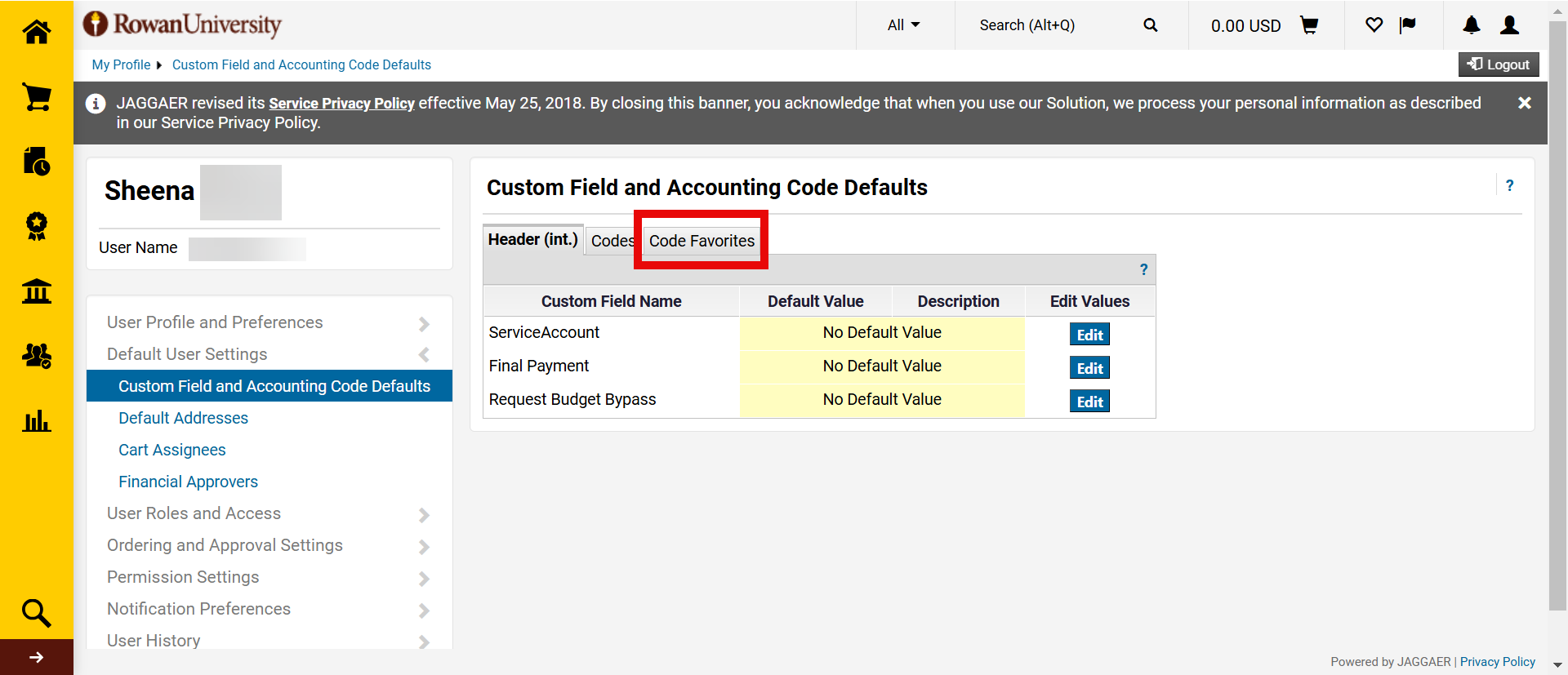Collapse the Default User Settings section

pyautogui.click(x=265, y=354)
